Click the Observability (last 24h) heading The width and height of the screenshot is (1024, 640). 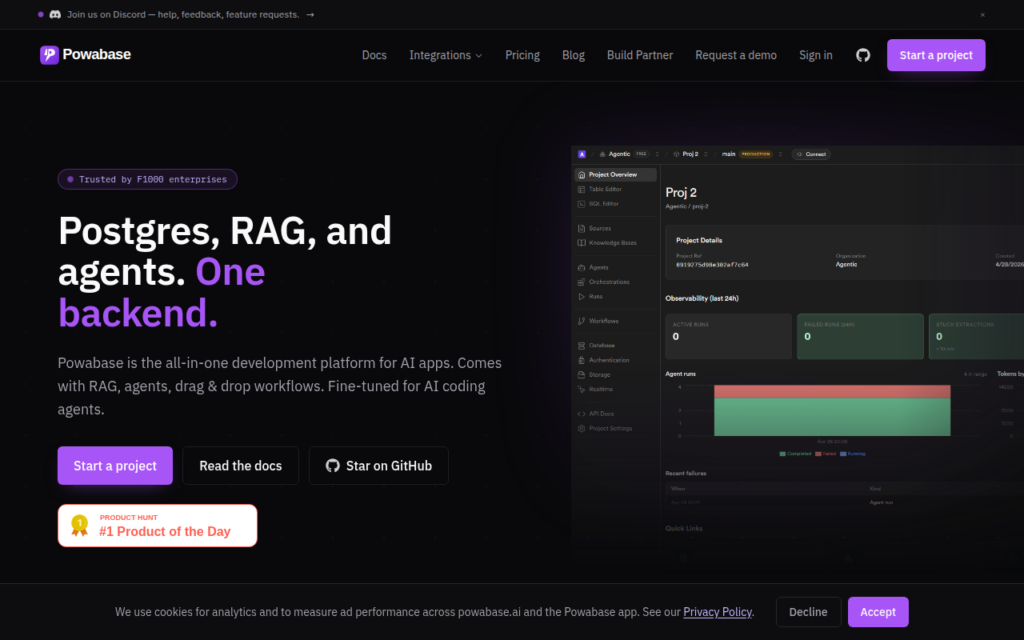[x=702, y=298]
